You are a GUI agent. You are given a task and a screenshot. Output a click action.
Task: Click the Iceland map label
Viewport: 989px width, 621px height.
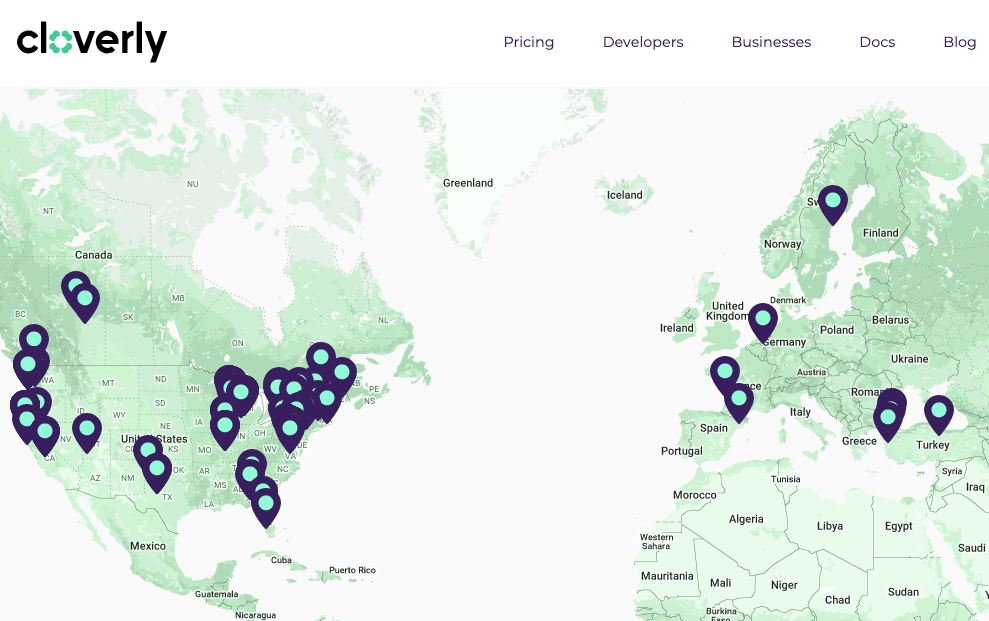624,195
